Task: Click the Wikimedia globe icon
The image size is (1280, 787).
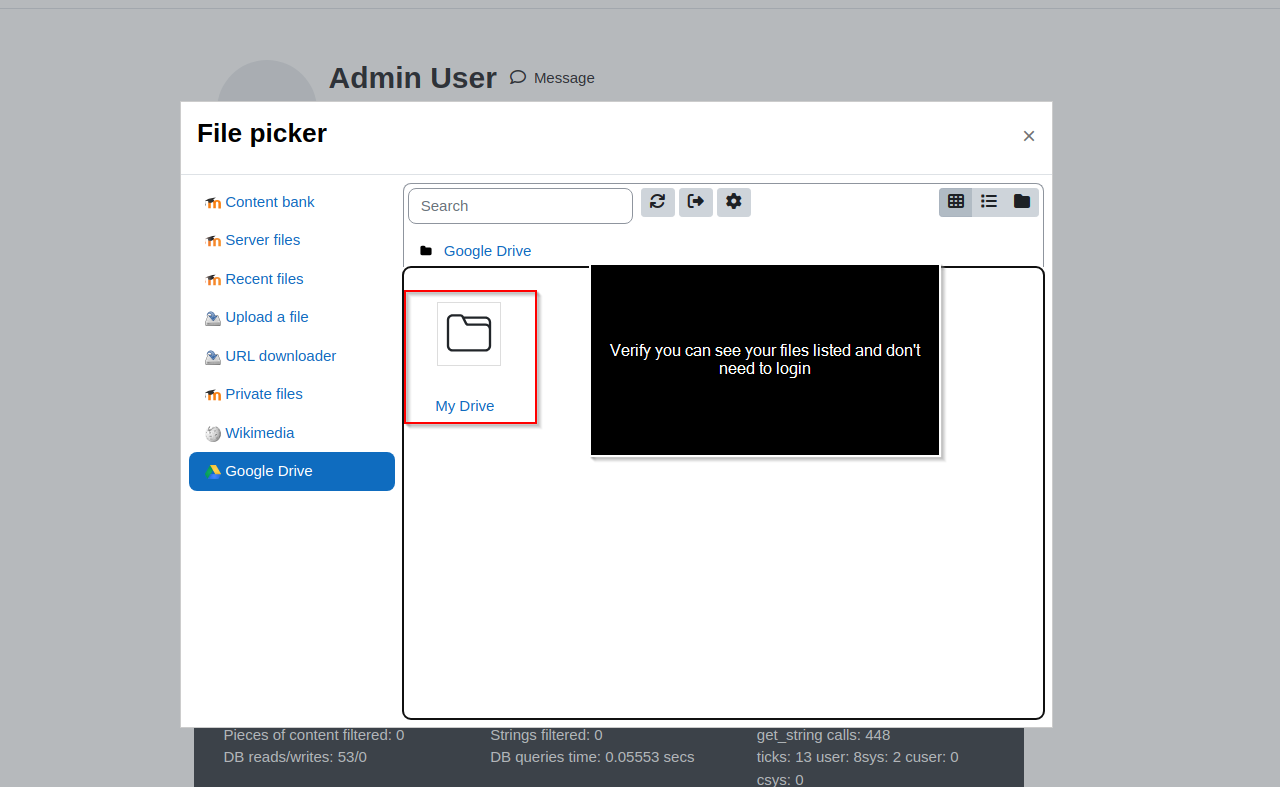Action: pos(213,434)
